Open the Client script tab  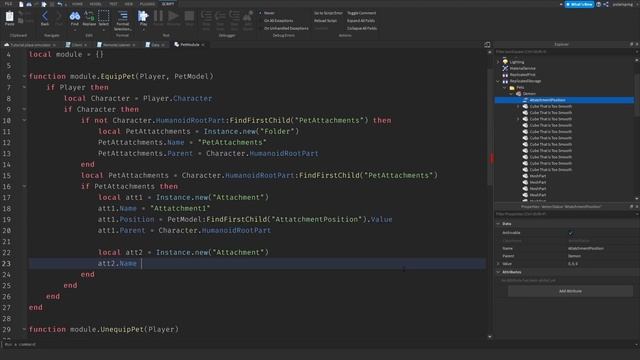pyautogui.click(x=76, y=44)
